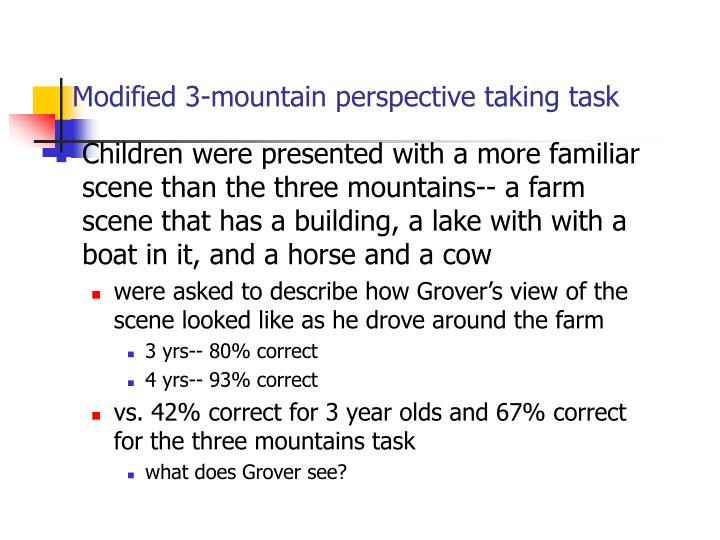Click the text "4 yrs-- 93% correct"

click(x=231, y=380)
